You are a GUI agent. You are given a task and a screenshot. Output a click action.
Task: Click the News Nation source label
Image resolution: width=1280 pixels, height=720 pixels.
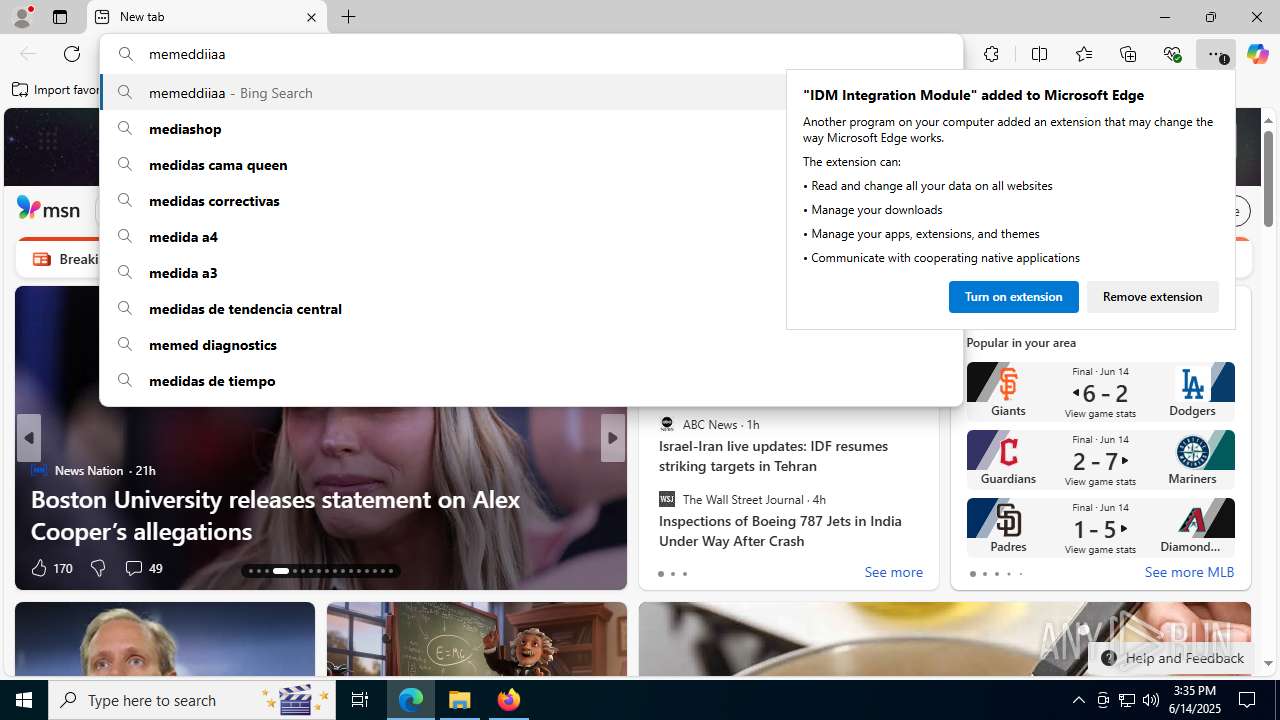point(89,470)
